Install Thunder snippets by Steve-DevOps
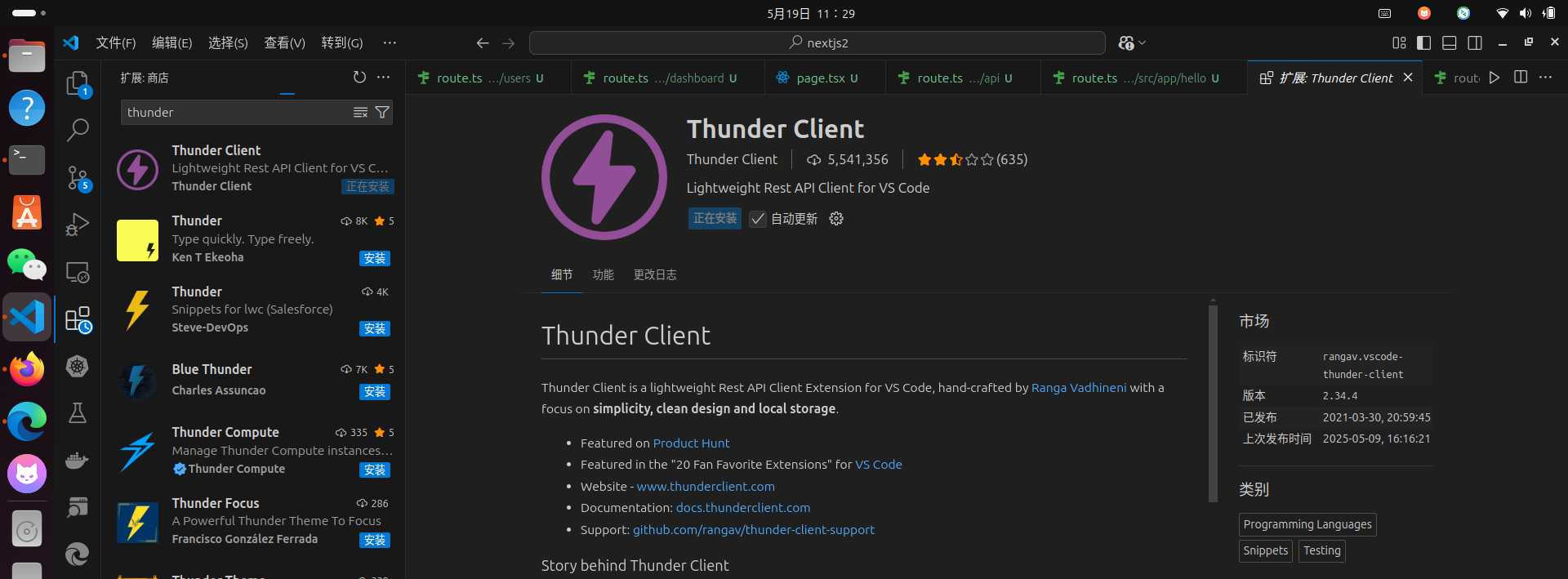 point(375,328)
